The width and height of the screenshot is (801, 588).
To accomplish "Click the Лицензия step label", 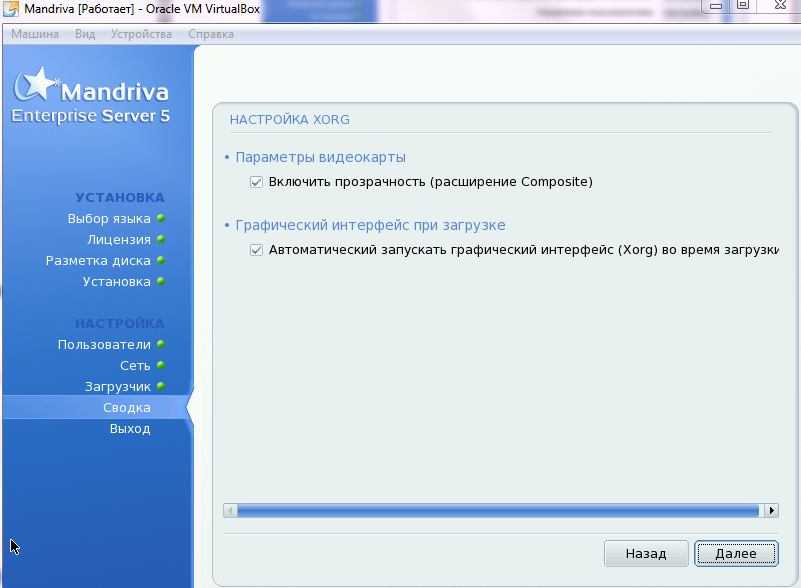I will click(119, 240).
